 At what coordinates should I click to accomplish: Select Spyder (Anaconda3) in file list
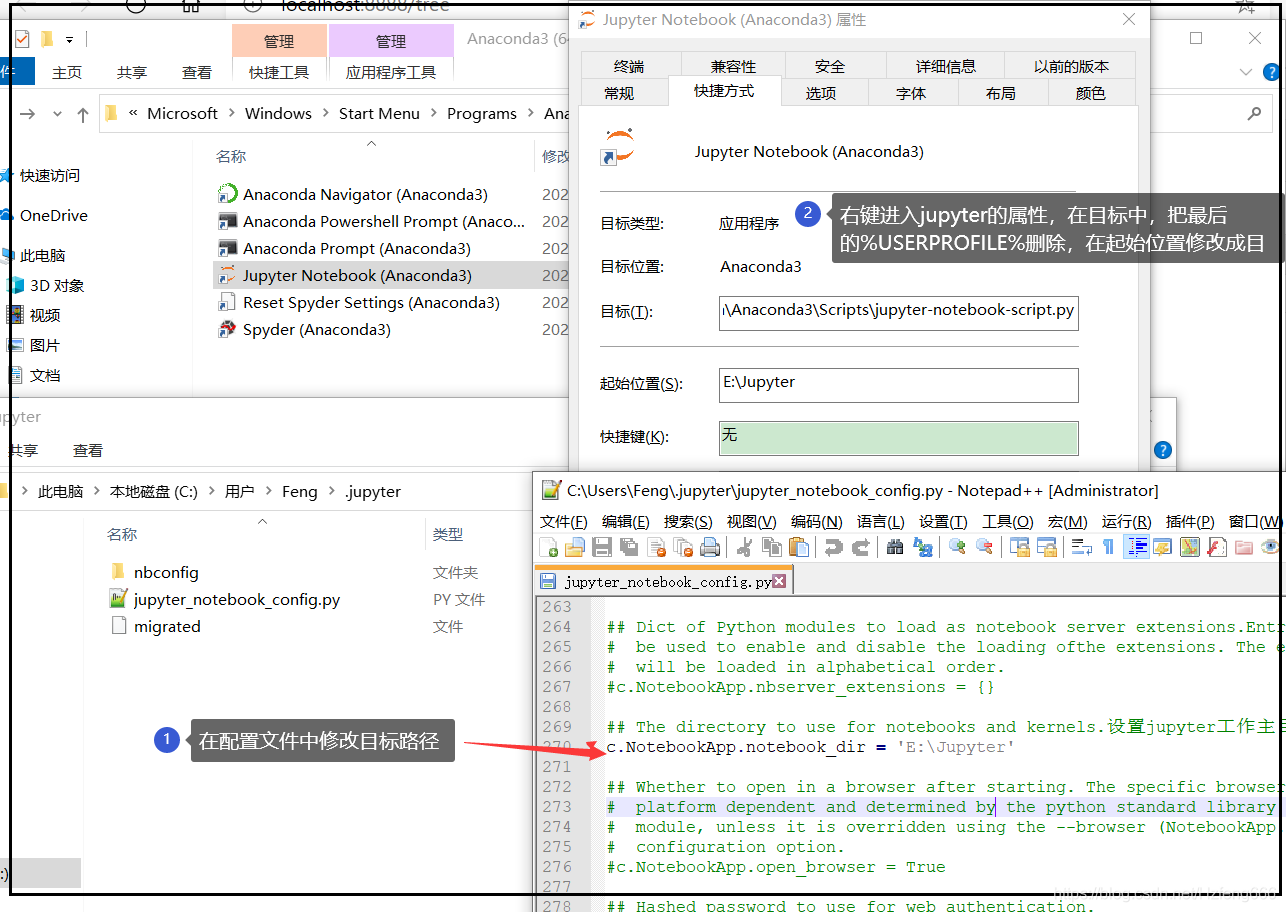316,329
